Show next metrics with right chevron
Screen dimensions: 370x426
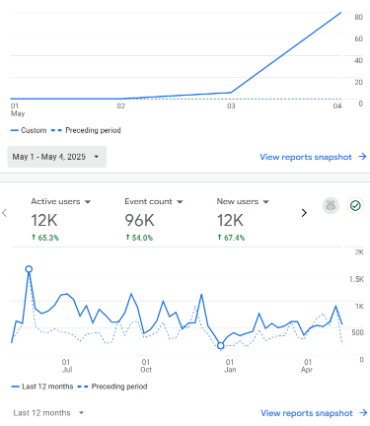(x=304, y=213)
